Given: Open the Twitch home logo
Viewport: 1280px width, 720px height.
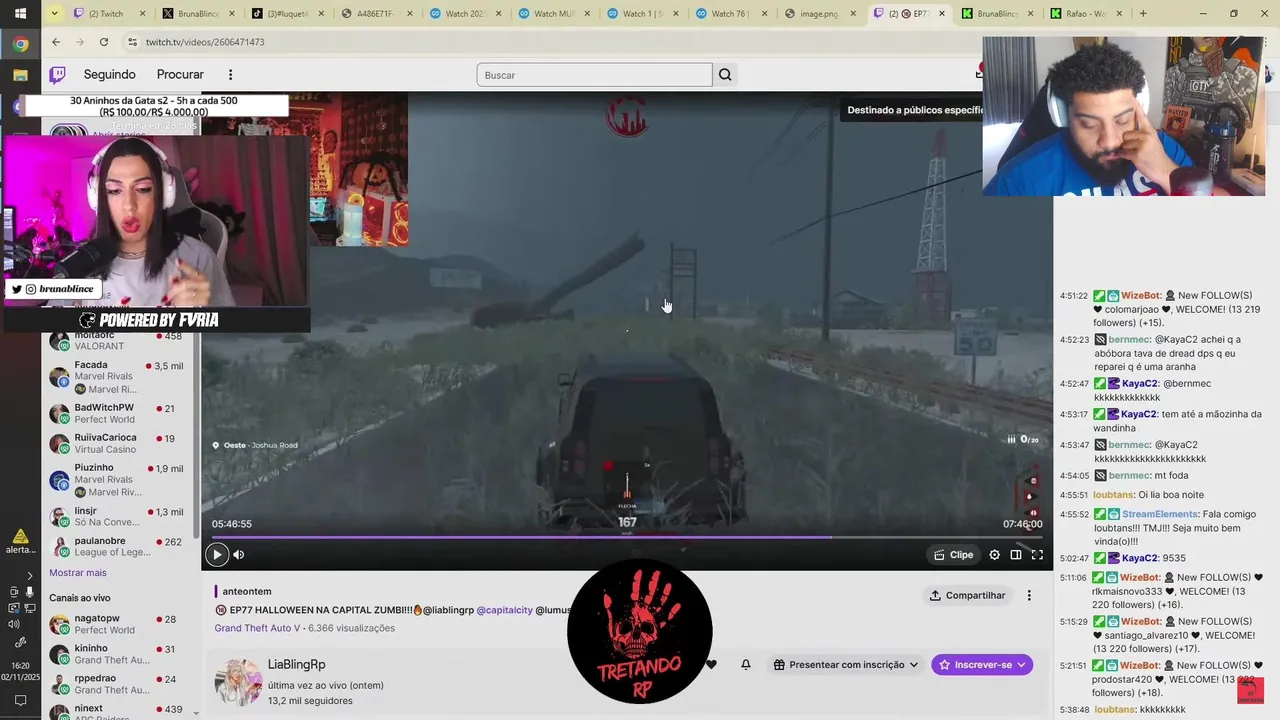Looking at the screenshot, I should click(x=58, y=75).
